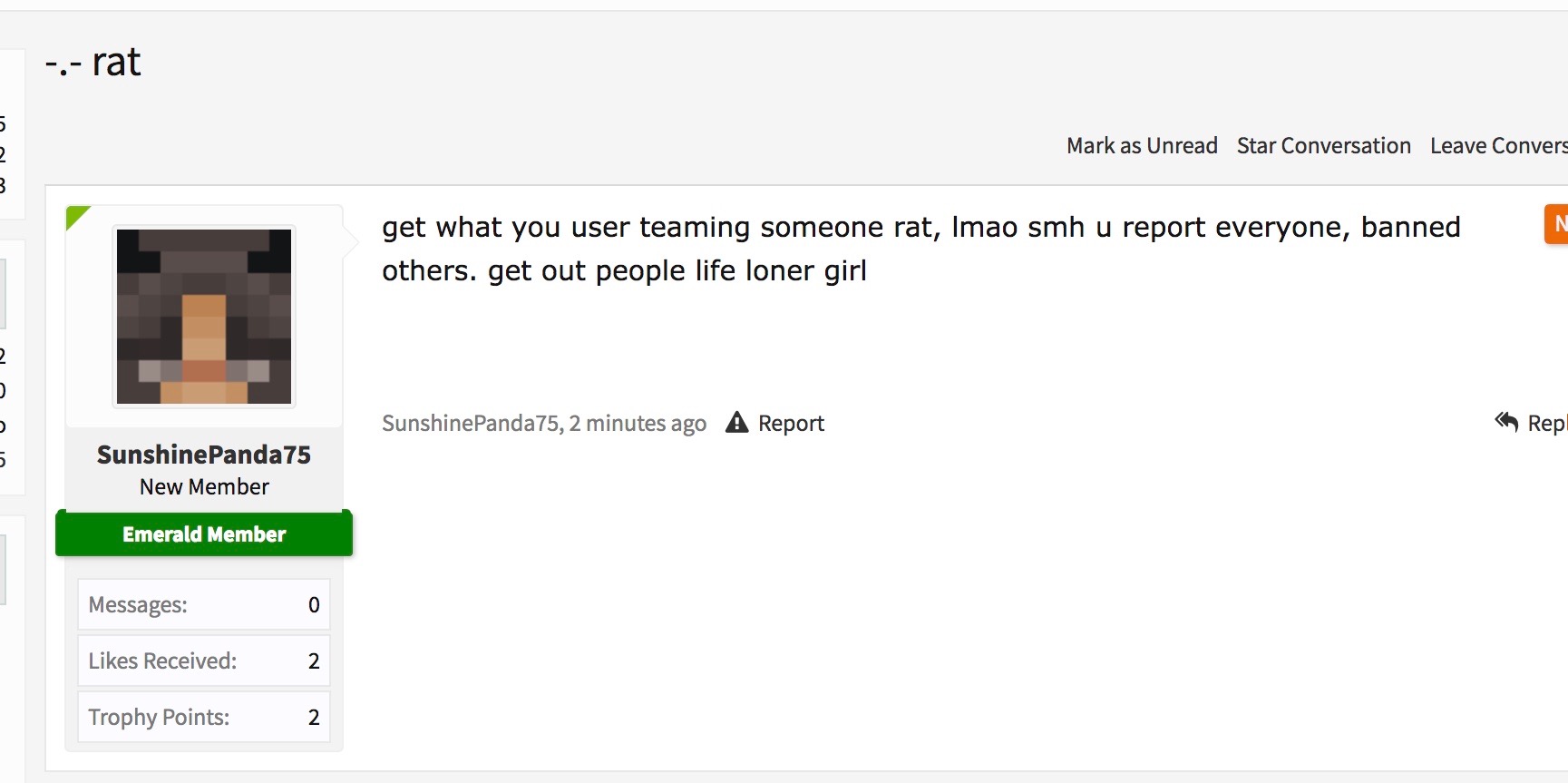This screenshot has height=783, width=1568.
Task: Click the '2 minutes ago' timestamp
Action: [x=638, y=424]
